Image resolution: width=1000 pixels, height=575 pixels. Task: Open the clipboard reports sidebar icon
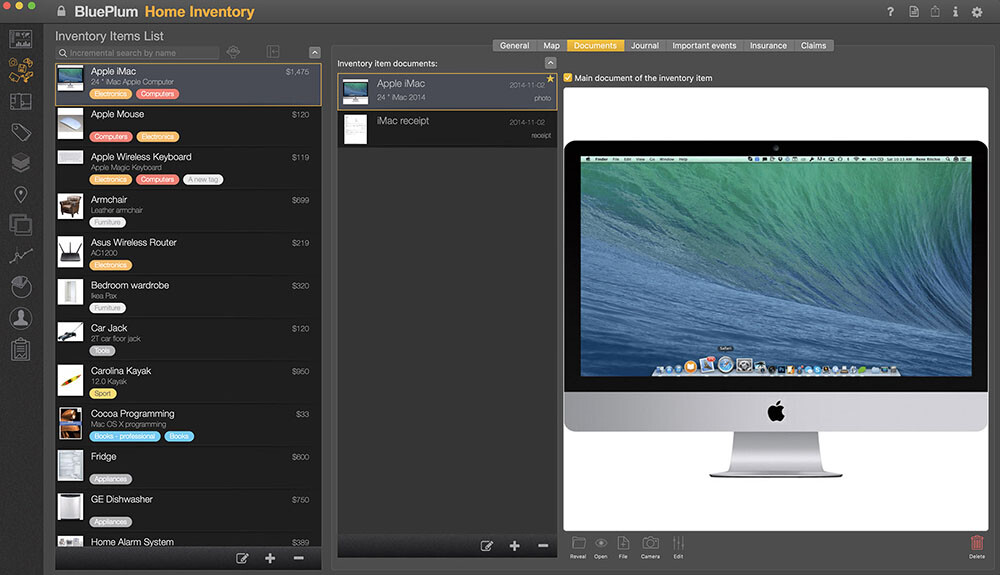[x=20, y=349]
